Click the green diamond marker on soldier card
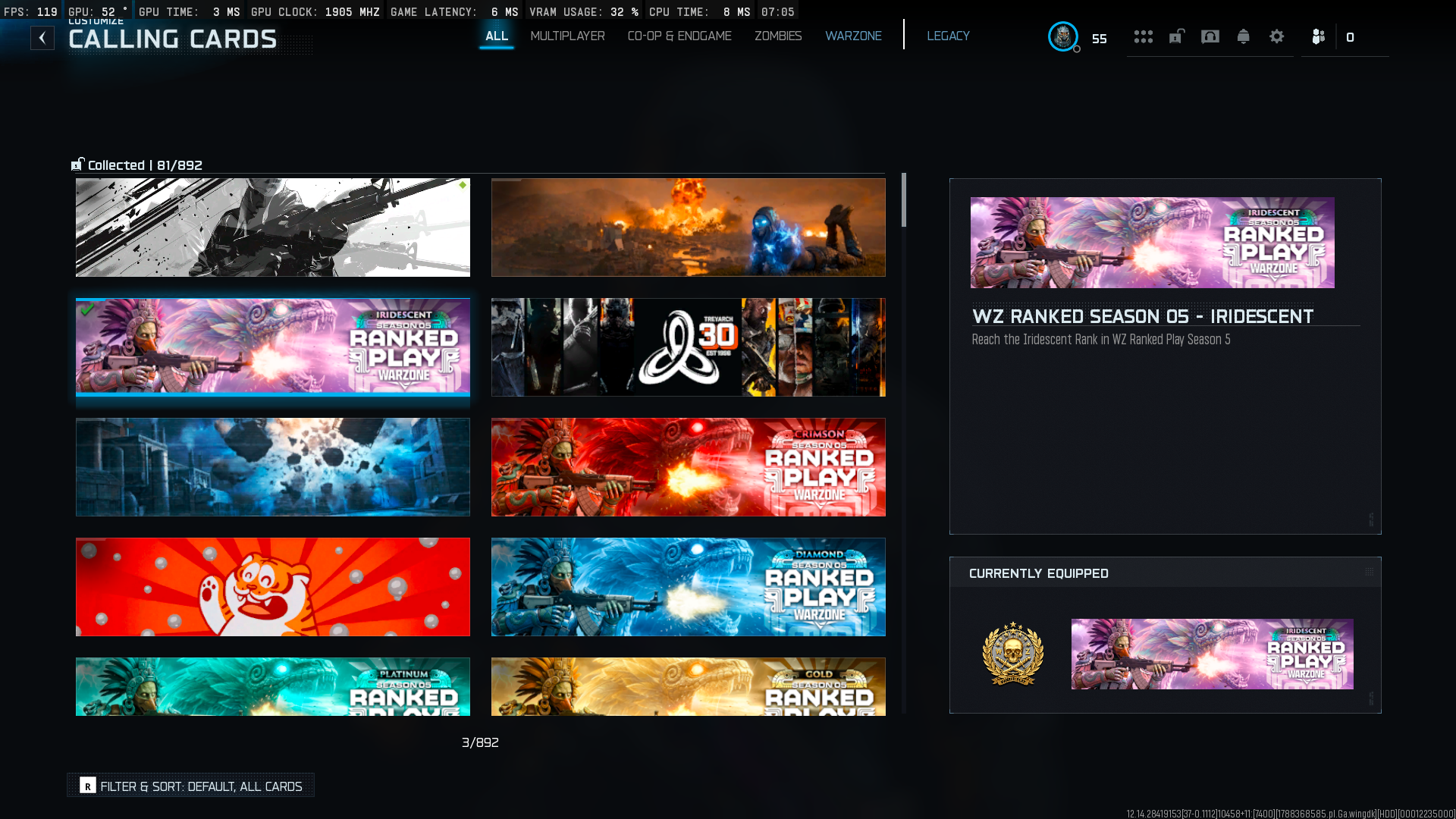 click(x=463, y=185)
